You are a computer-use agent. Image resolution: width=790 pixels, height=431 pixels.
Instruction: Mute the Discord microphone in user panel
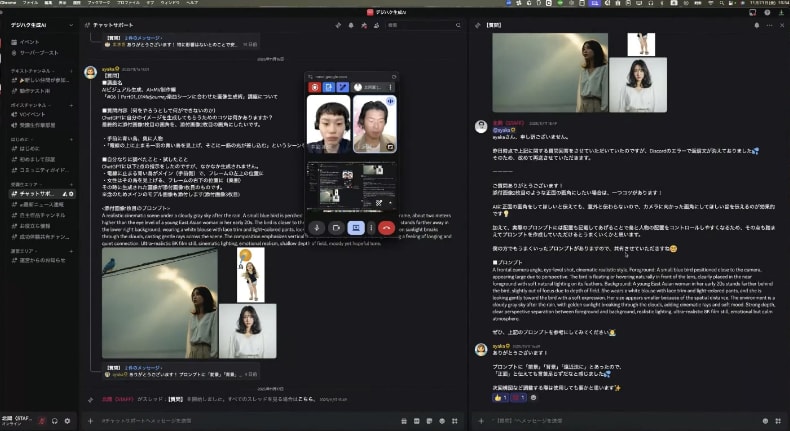pyautogui.click(x=42, y=421)
